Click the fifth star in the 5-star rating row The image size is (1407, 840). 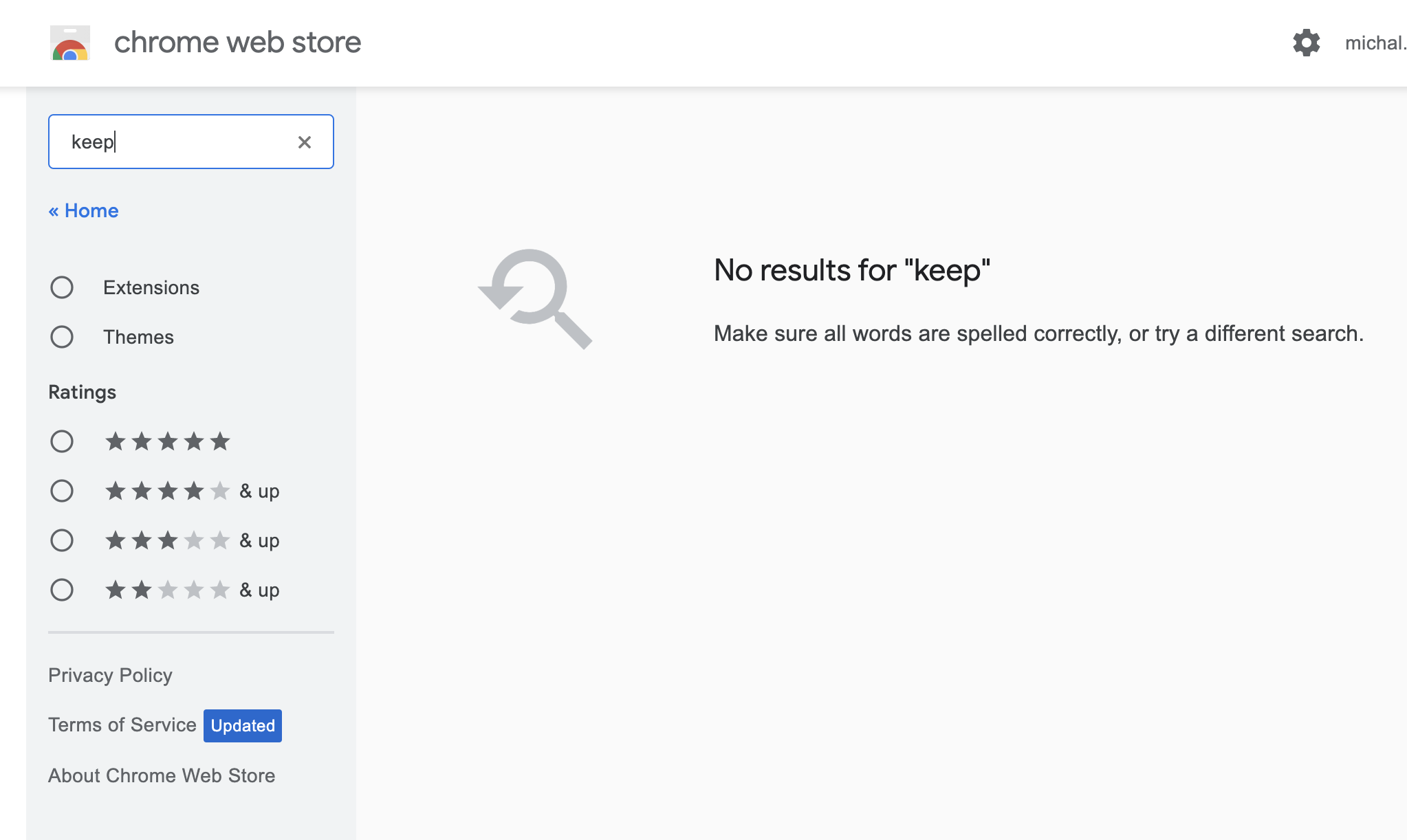pos(219,441)
